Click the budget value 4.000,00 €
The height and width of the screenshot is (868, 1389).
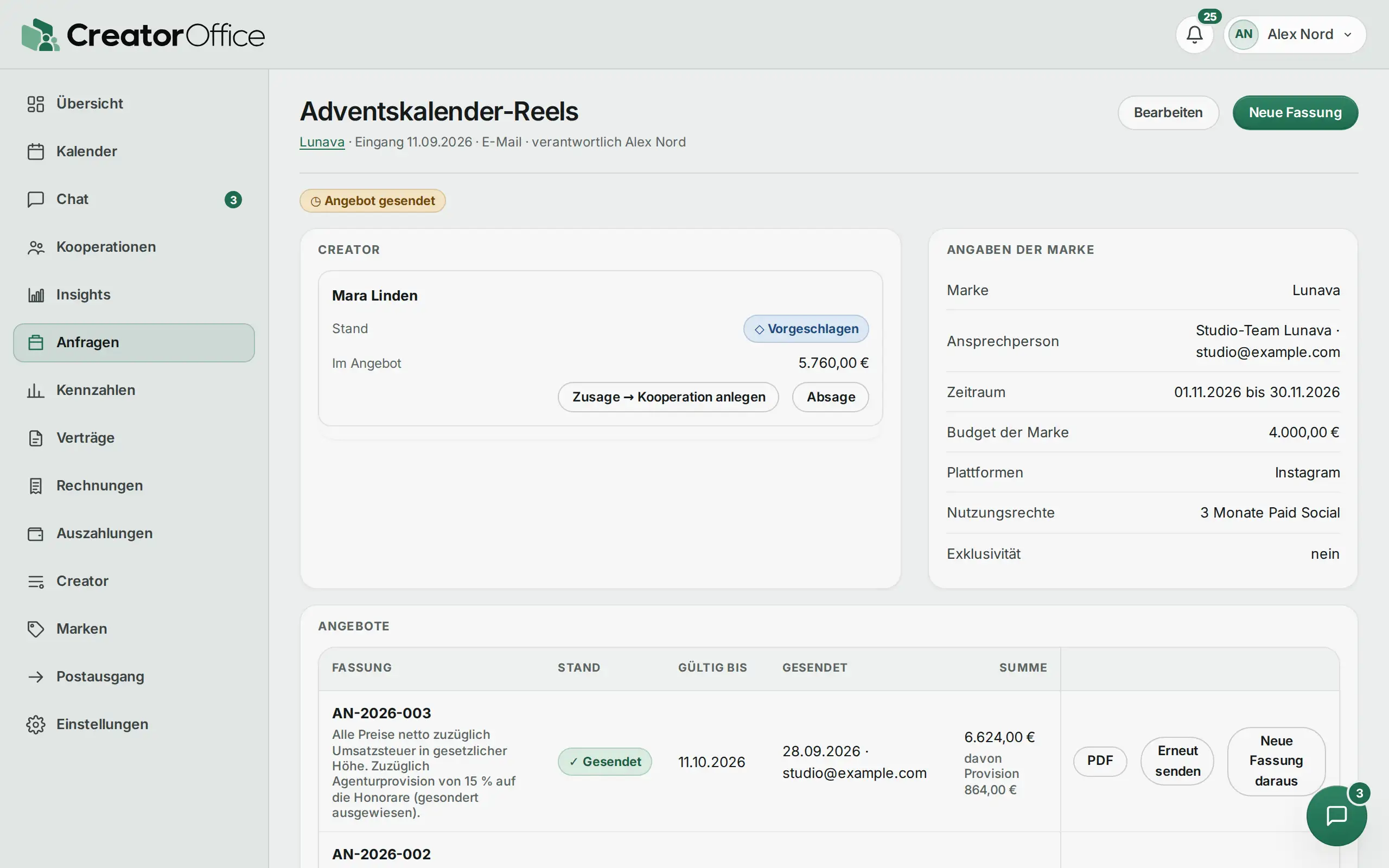tap(1303, 432)
